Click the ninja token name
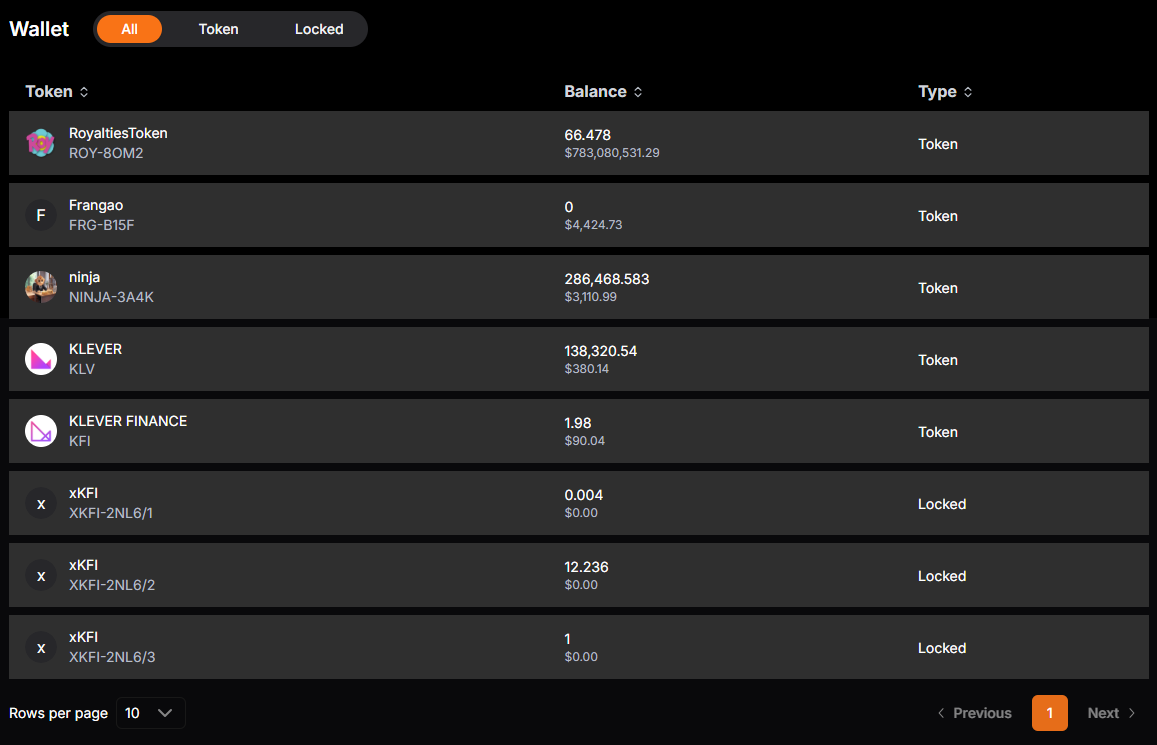 coord(84,277)
